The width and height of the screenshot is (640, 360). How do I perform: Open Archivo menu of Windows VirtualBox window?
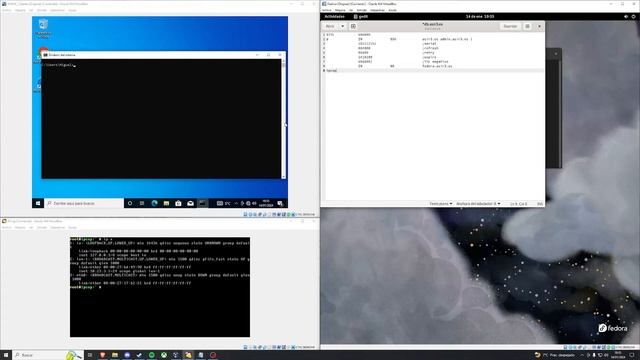pos(7,10)
